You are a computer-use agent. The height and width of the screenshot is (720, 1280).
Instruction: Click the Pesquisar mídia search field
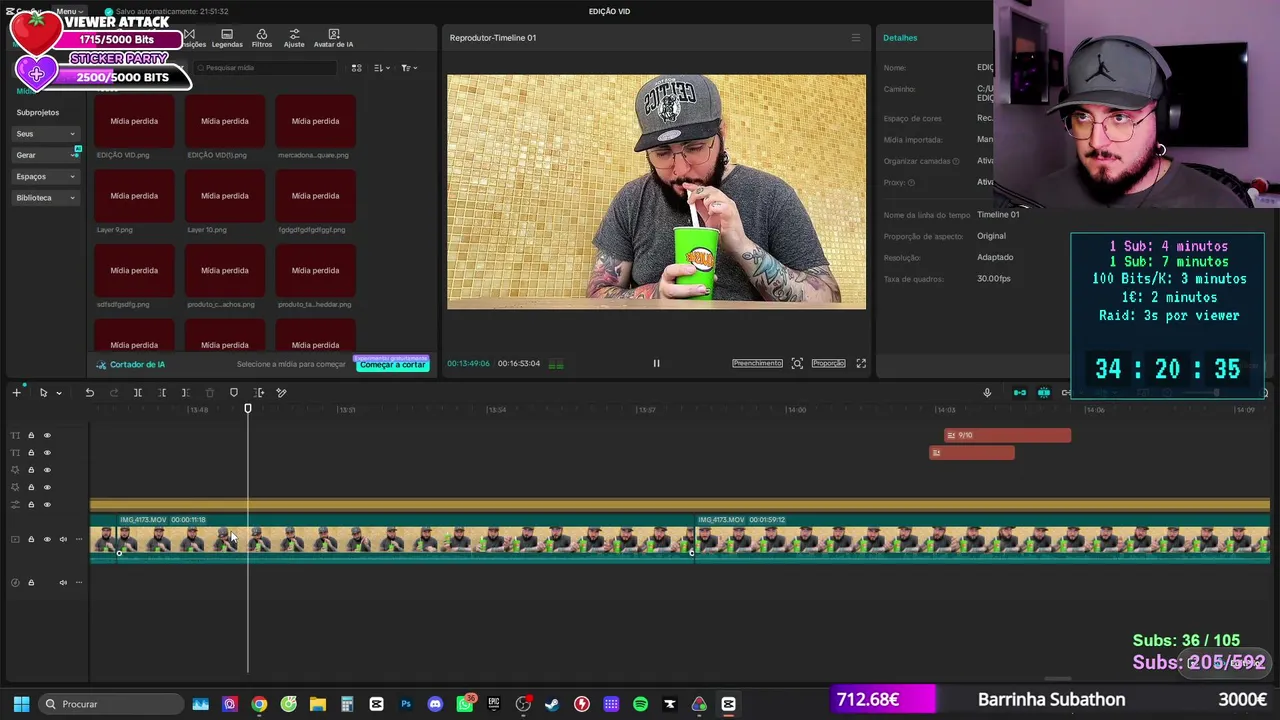[x=266, y=68]
